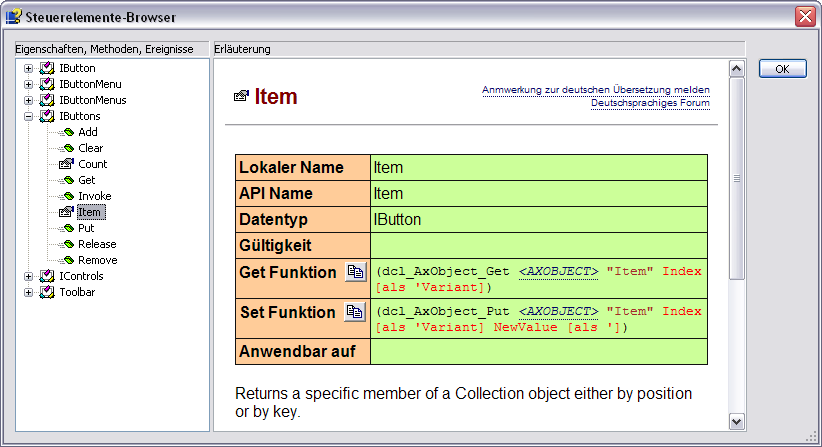Select the Release tree item

[x=97, y=244]
